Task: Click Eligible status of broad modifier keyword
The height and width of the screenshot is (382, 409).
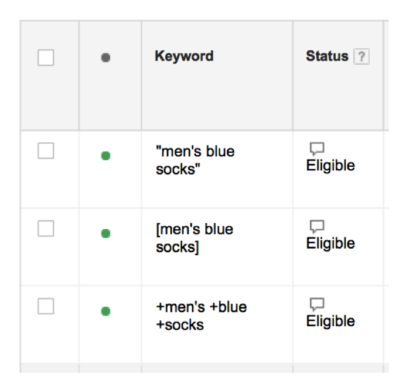Action: point(331,321)
